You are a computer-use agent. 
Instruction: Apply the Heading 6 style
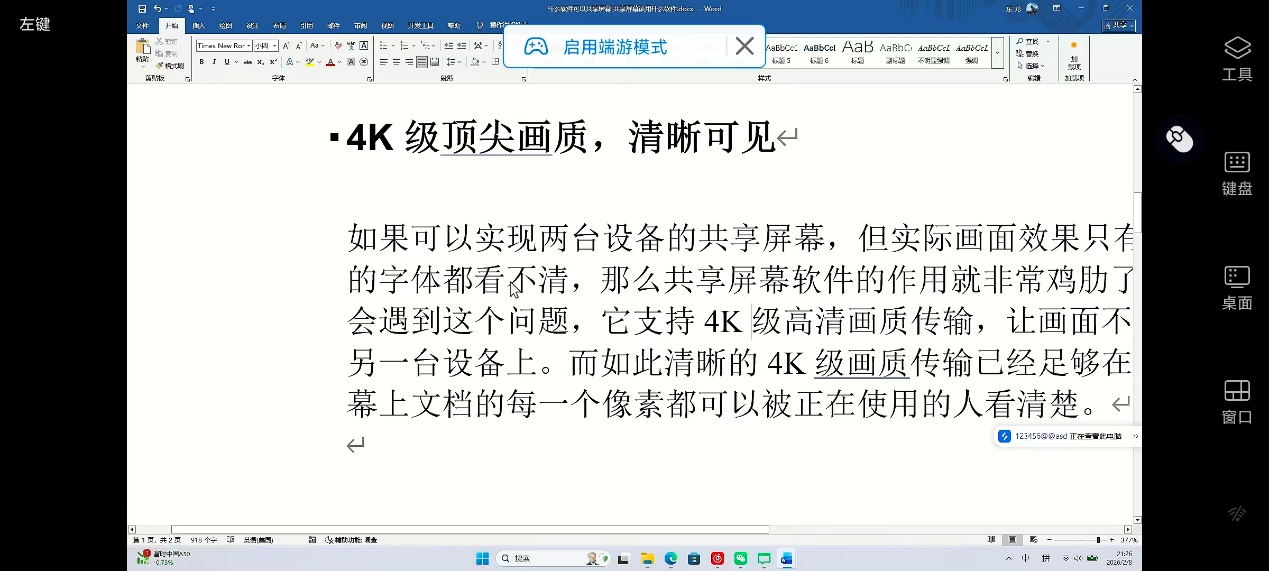pos(819,53)
